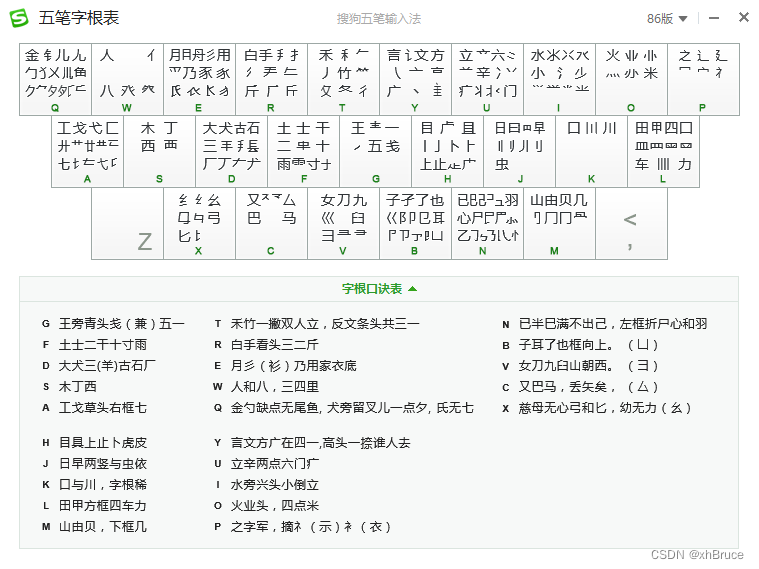The height and width of the screenshot is (569, 759).
Task: Click the U key with 立 radicals
Action: click(487, 79)
